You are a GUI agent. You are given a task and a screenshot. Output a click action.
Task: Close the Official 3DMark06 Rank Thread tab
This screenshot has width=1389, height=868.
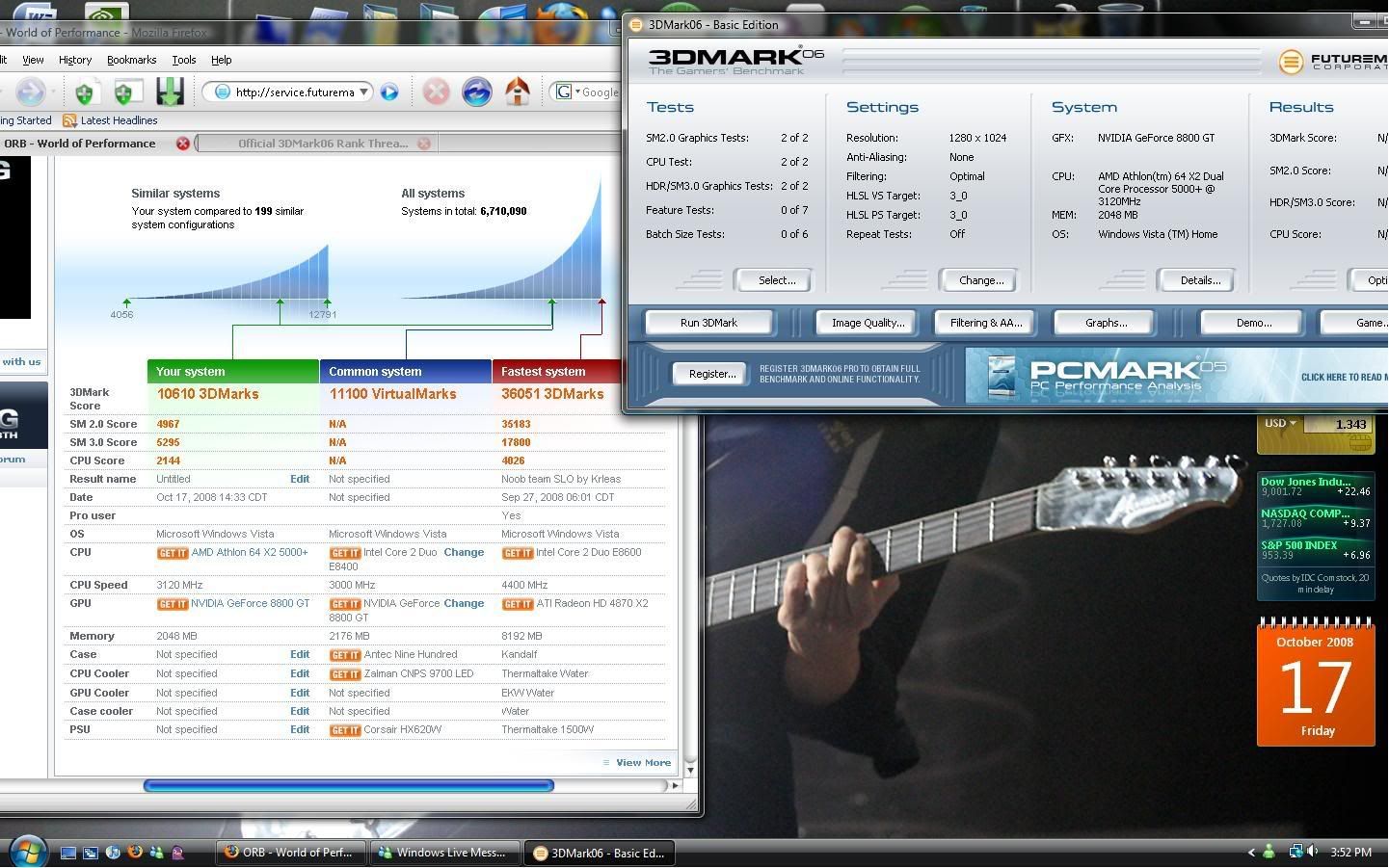coord(424,144)
